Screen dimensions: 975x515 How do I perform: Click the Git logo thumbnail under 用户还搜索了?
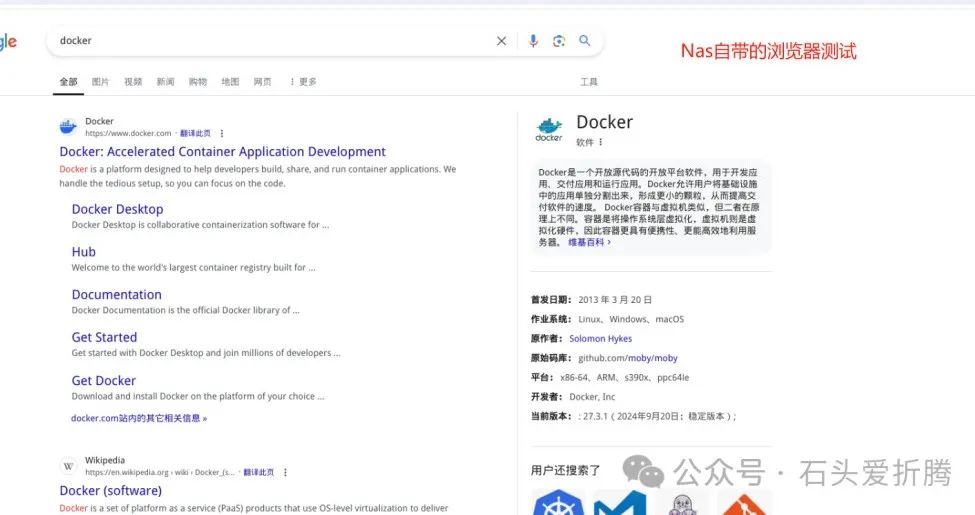pos(744,502)
